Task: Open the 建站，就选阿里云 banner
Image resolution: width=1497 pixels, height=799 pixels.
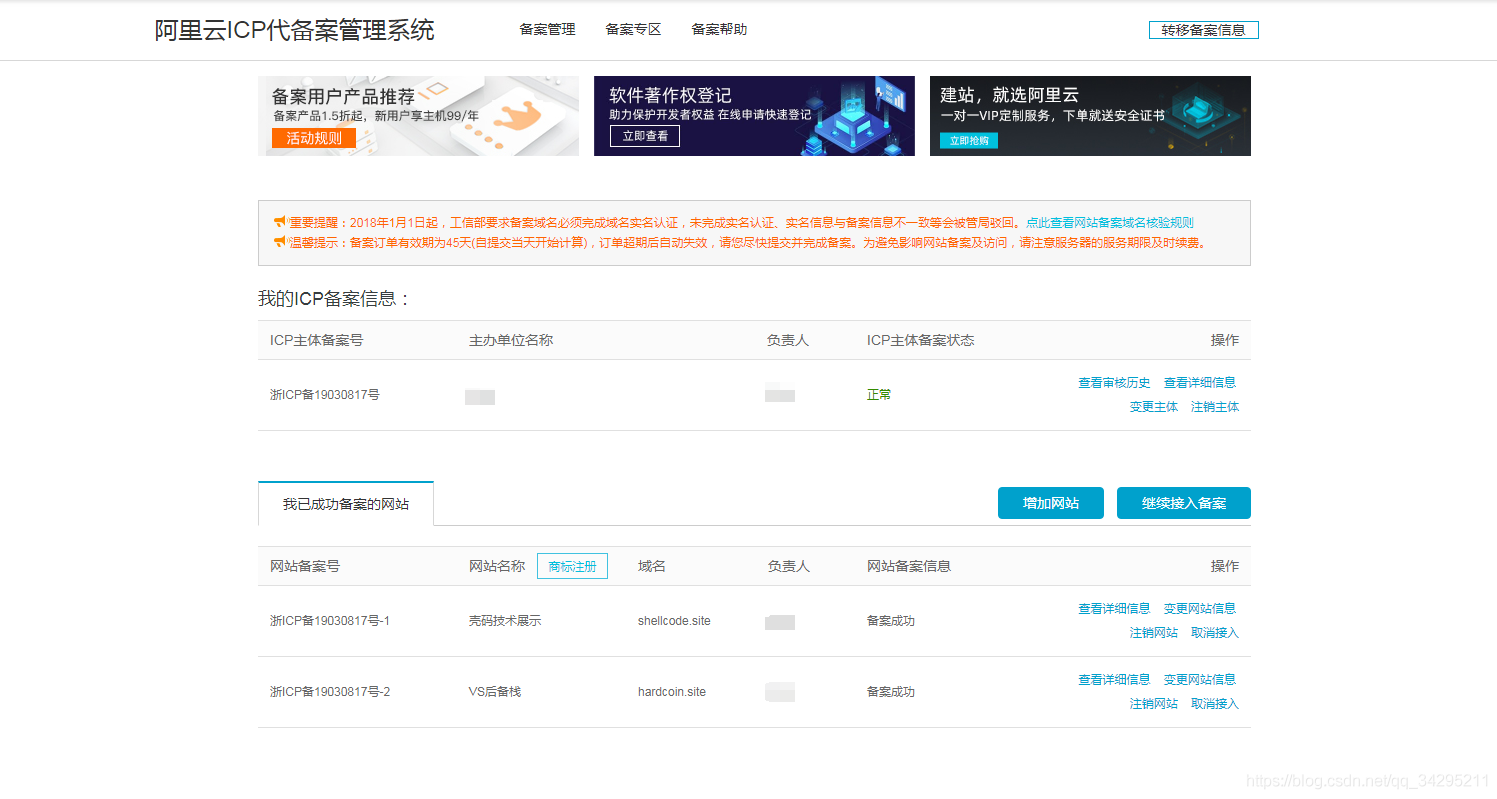Action: [1089, 115]
